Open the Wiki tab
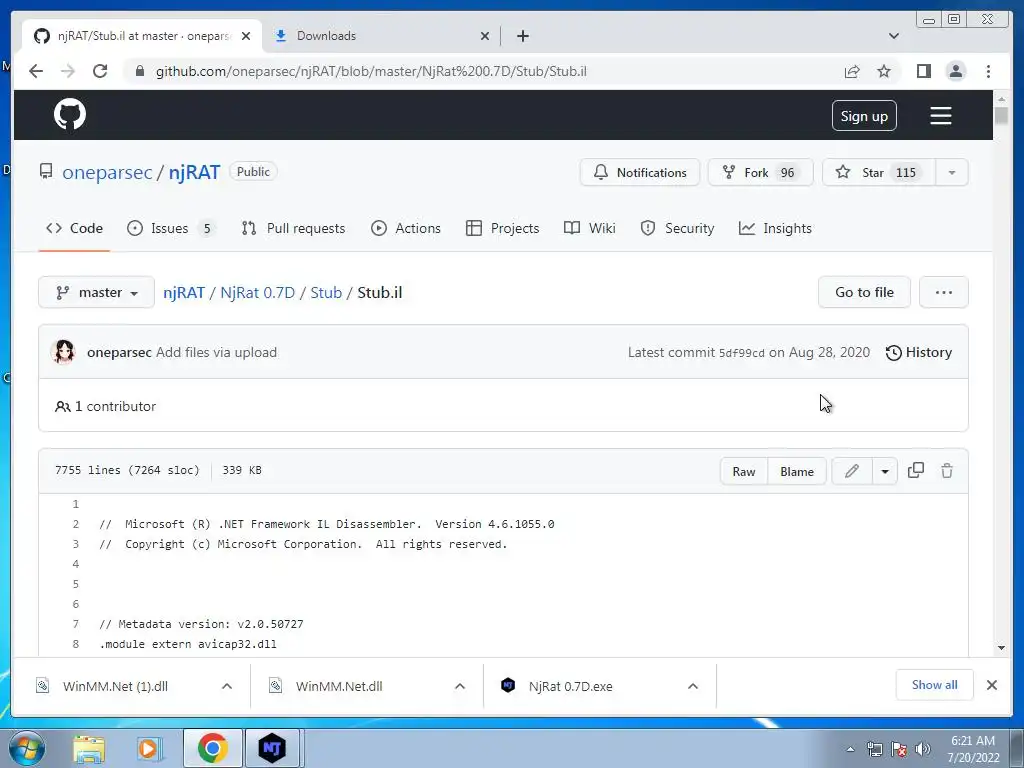The height and width of the screenshot is (768, 1024). point(589,228)
